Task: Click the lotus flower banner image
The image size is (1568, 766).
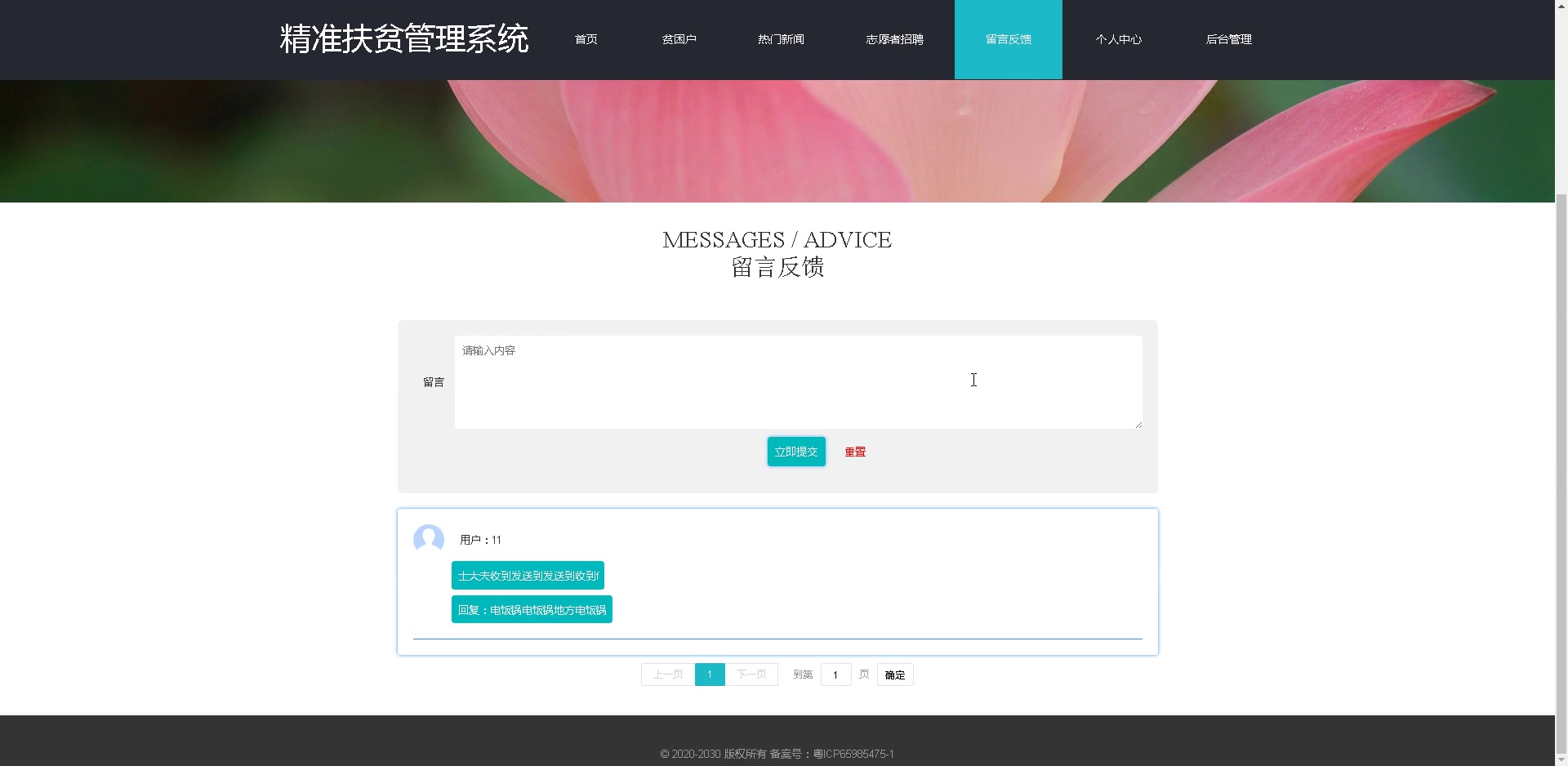Action: click(777, 140)
